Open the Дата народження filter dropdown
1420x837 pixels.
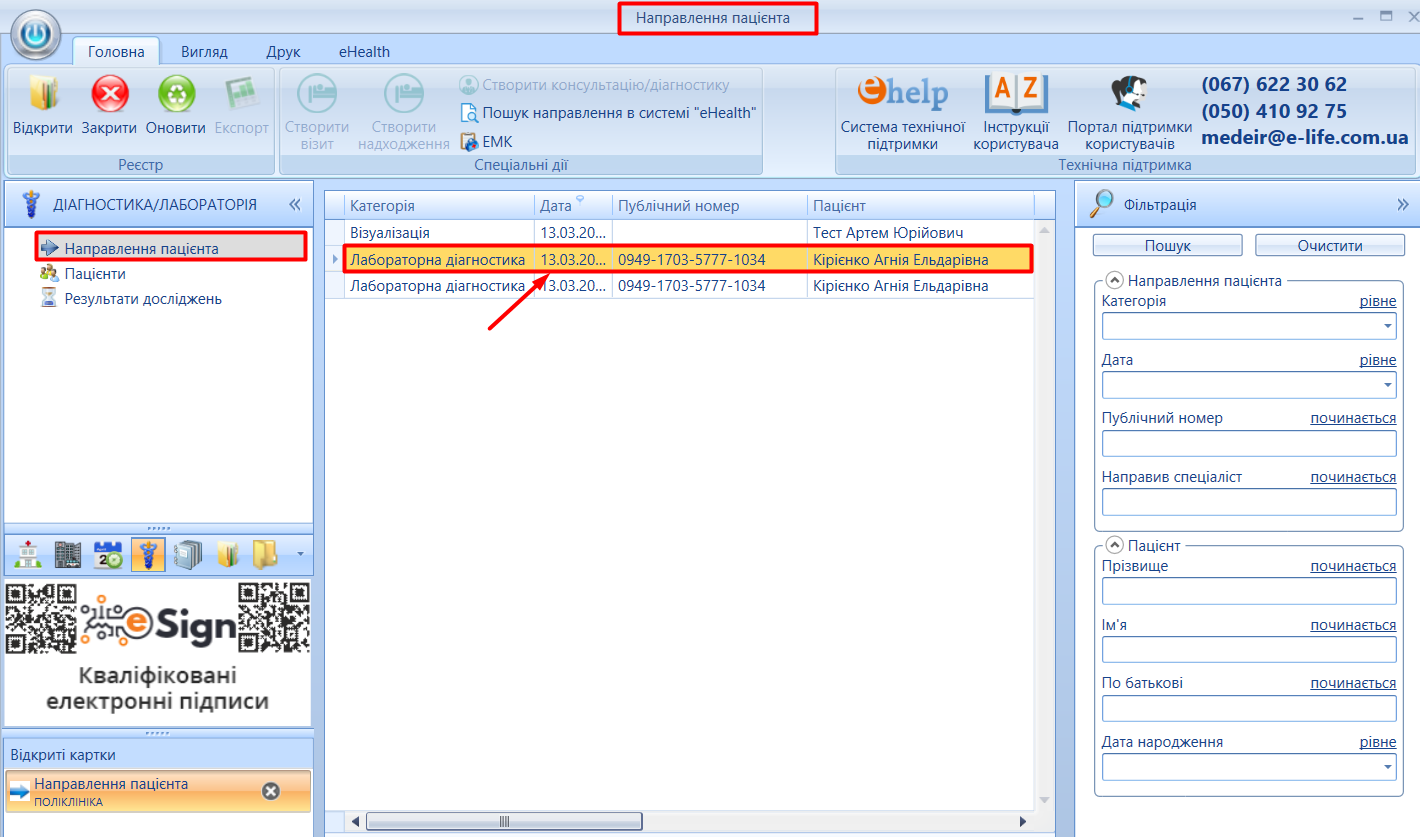pyautogui.click(x=1388, y=767)
